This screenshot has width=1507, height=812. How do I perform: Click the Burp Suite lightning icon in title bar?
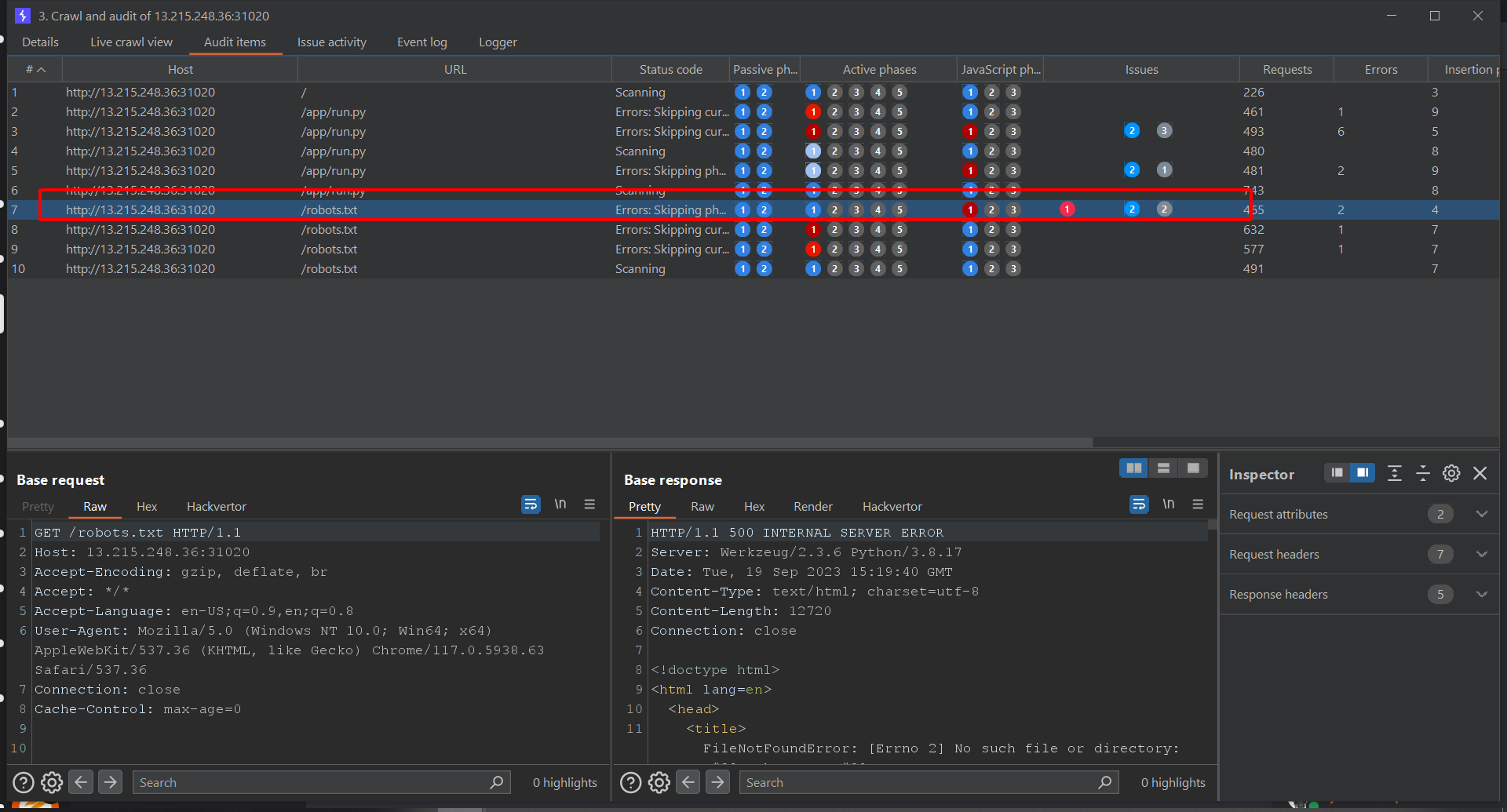(22, 15)
